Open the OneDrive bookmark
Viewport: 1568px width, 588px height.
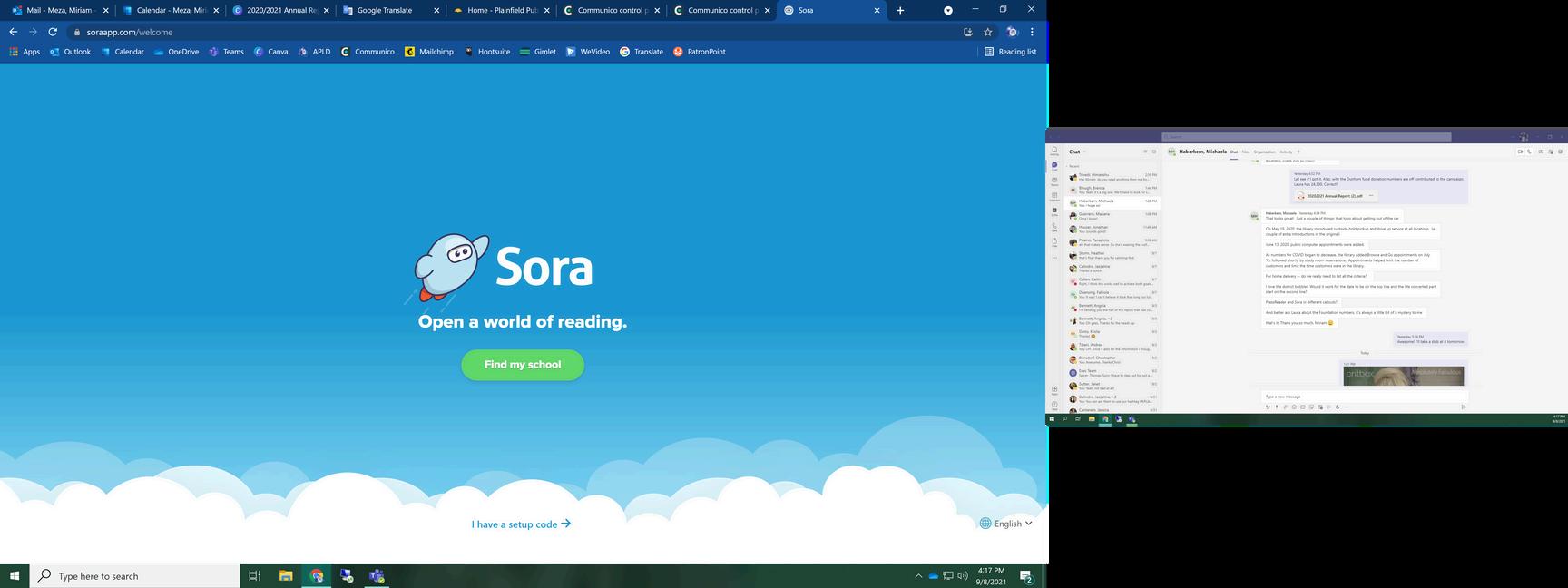click(176, 52)
